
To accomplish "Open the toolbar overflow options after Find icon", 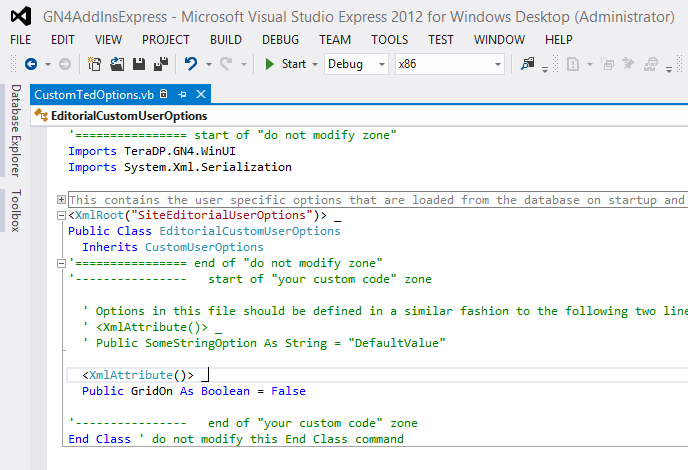I will (545, 69).
